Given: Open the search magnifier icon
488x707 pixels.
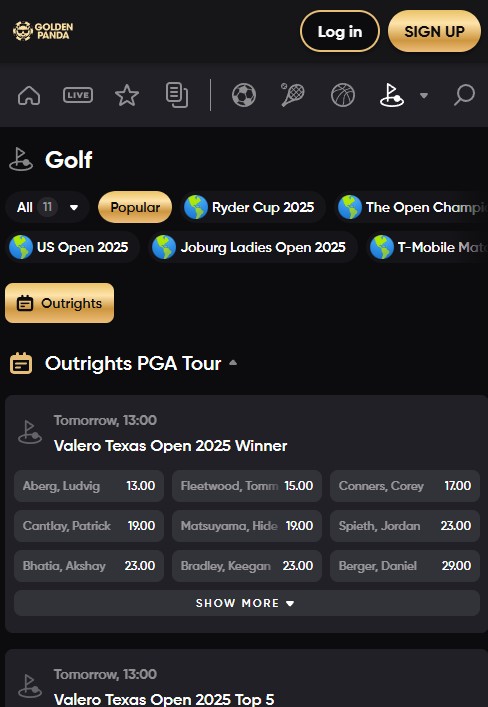Looking at the screenshot, I should pos(464,95).
